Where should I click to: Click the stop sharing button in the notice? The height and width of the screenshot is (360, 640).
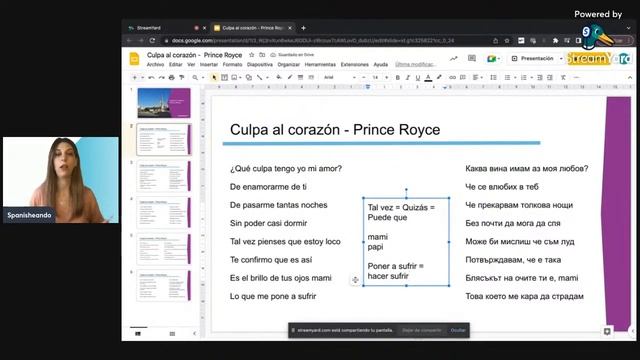click(422, 330)
